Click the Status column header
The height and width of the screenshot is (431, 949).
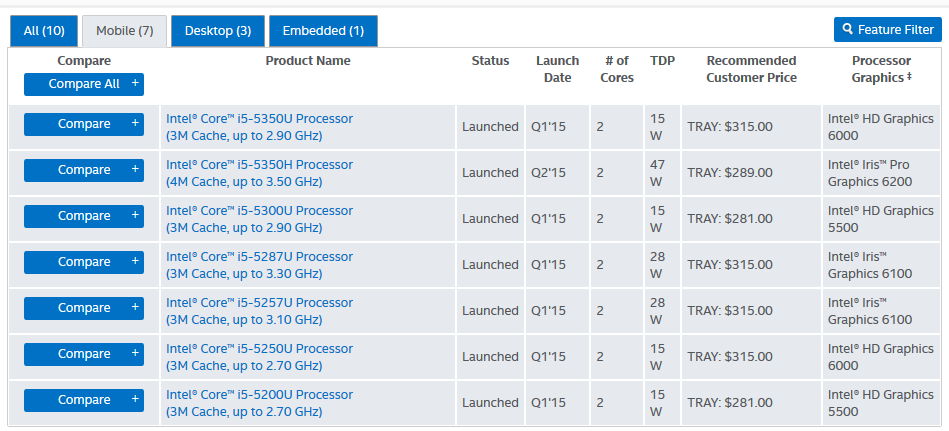tap(491, 61)
